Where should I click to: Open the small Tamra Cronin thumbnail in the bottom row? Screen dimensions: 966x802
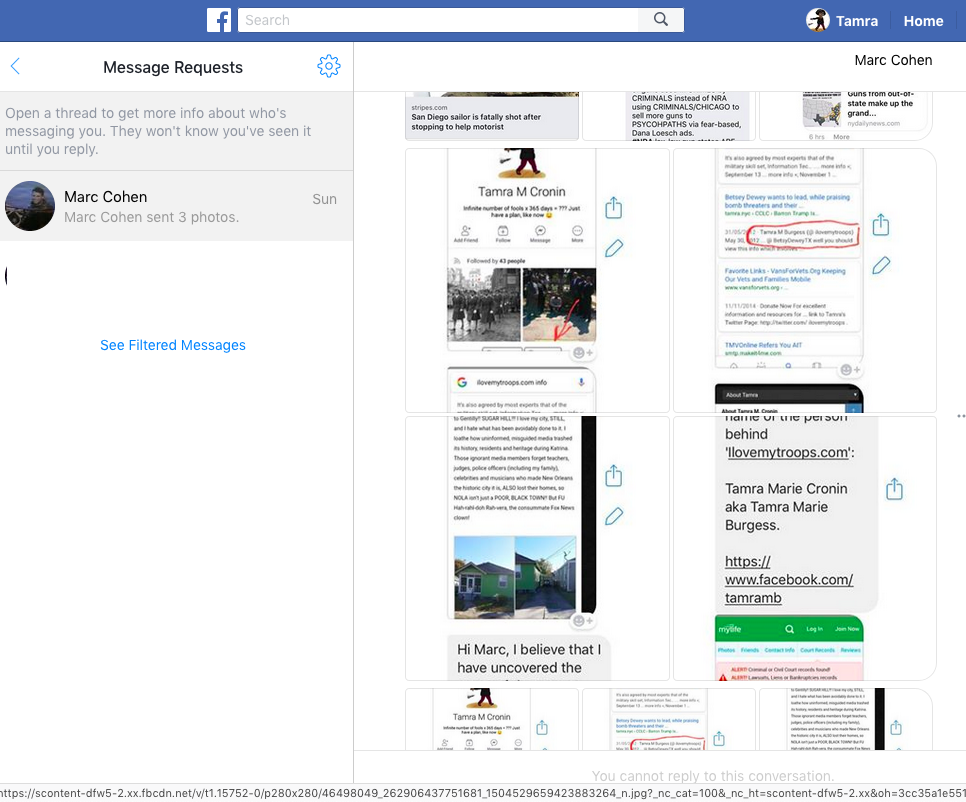492,719
